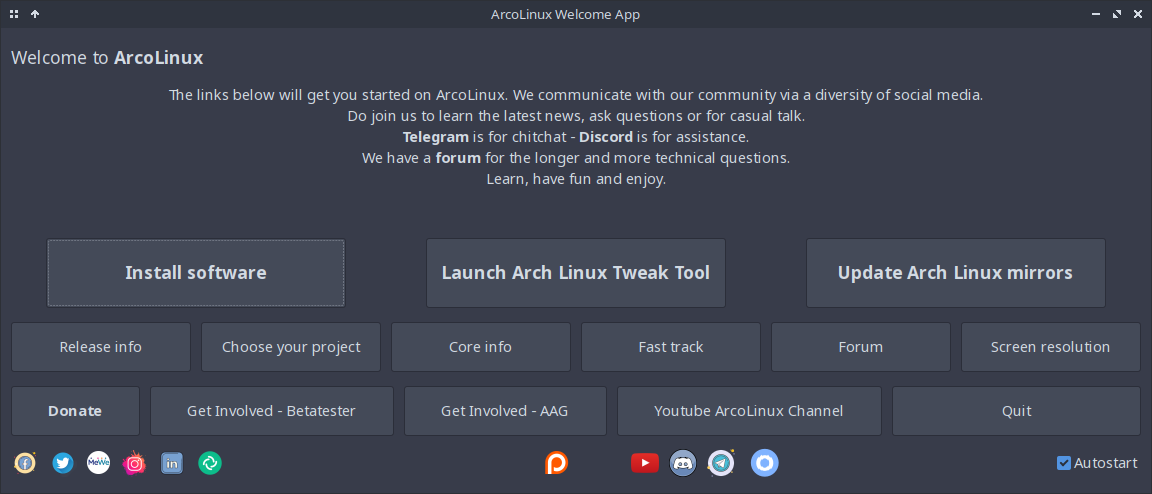Open Youtube ArcoLinux Channel
This screenshot has height=494, width=1152.
coord(749,411)
